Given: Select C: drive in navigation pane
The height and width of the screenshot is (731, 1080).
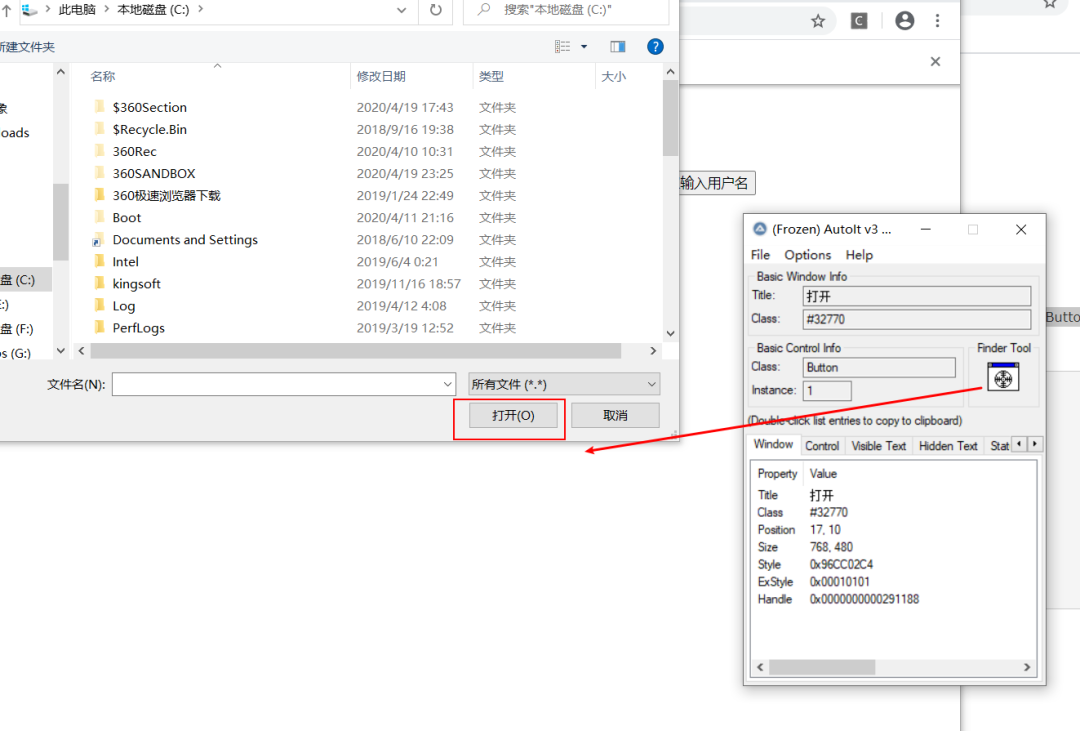Looking at the screenshot, I should [x=25, y=280].
